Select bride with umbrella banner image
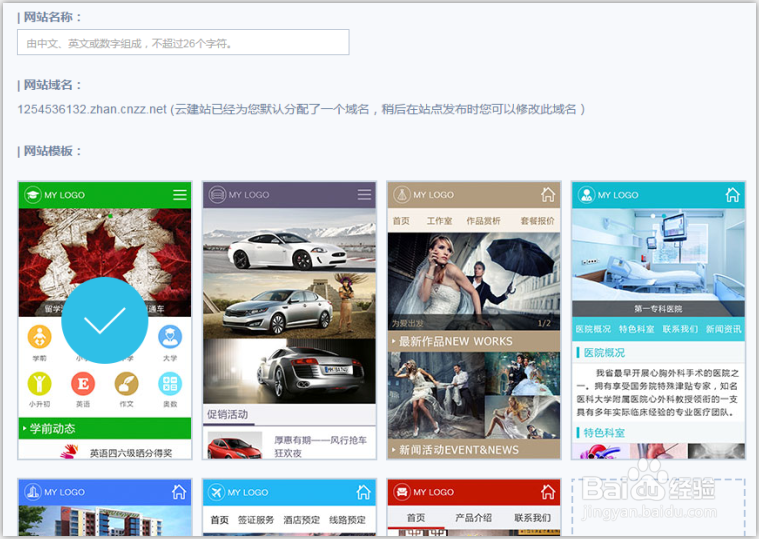The width and height of the screenshot is (759, 539). click(x=474, y=282)
